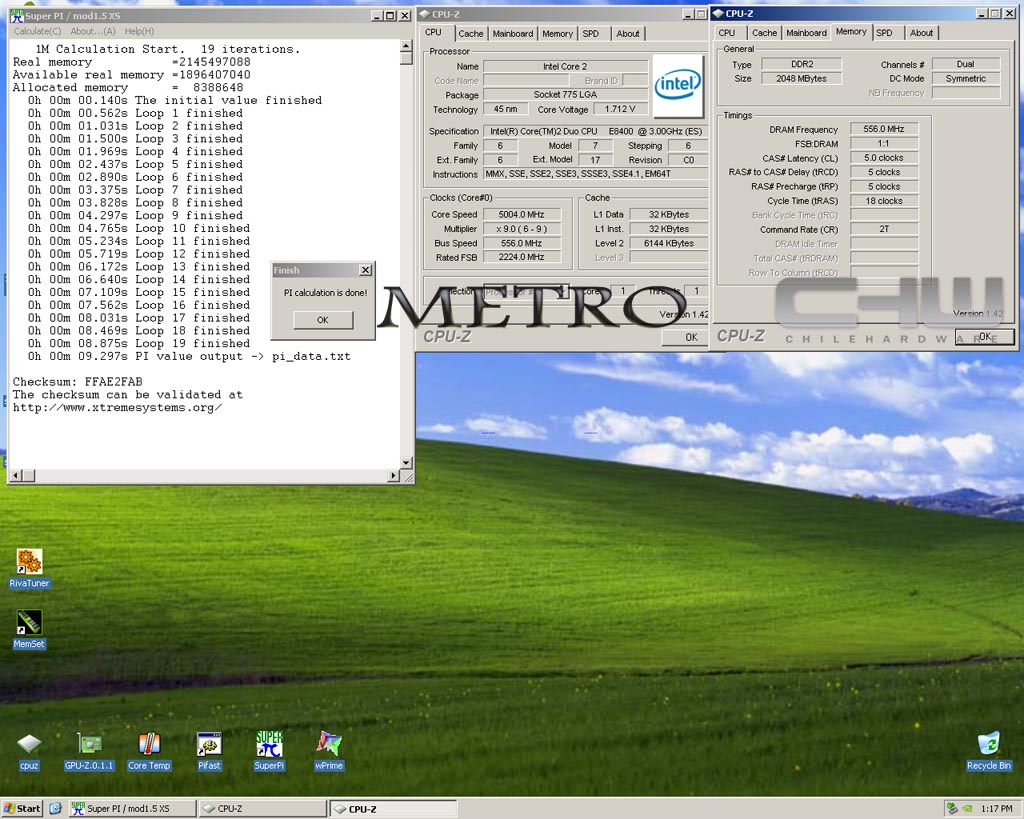Open the RivaTuner desktop shortcut
1024x819 pixels.
point(29,568)
